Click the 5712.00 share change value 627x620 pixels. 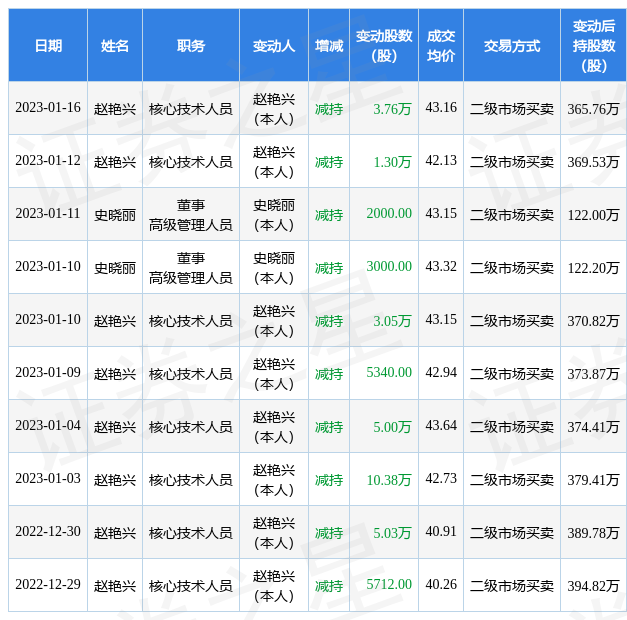coord(389,585)
